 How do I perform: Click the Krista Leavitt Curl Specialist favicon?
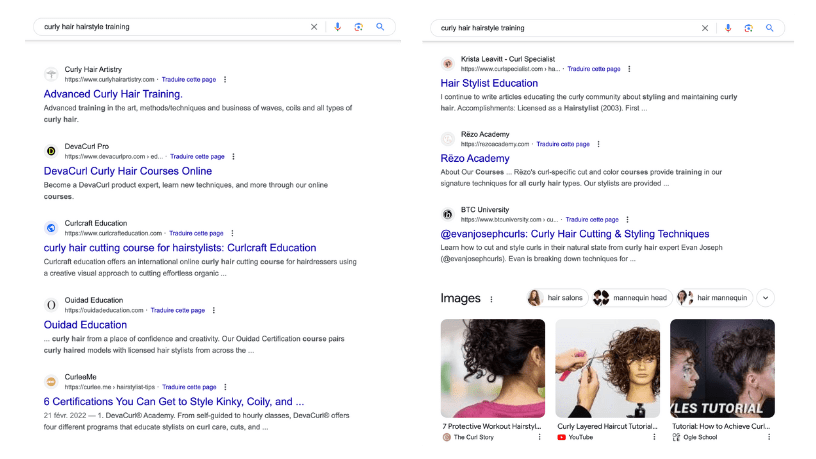click(448, 63)
